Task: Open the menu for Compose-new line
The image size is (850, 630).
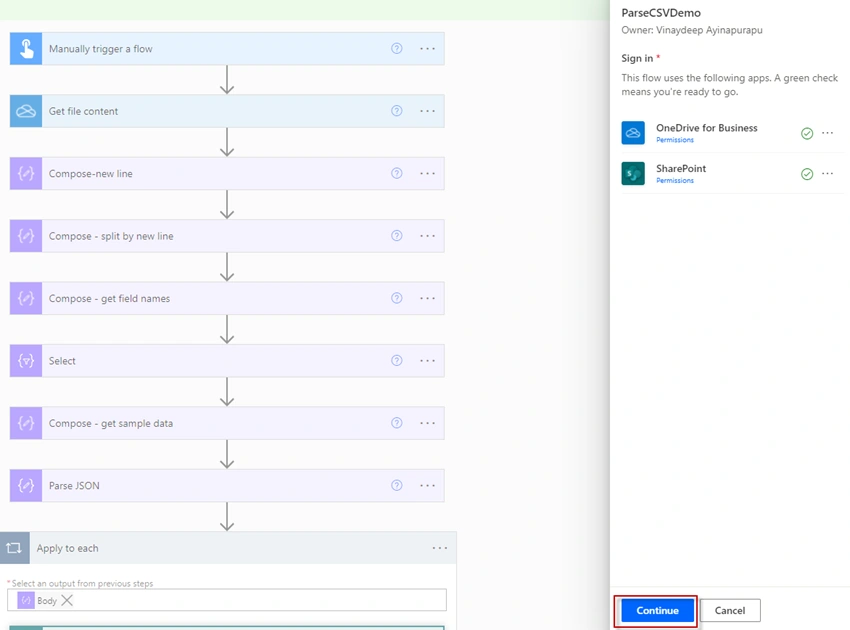Action: click(427, 173)
